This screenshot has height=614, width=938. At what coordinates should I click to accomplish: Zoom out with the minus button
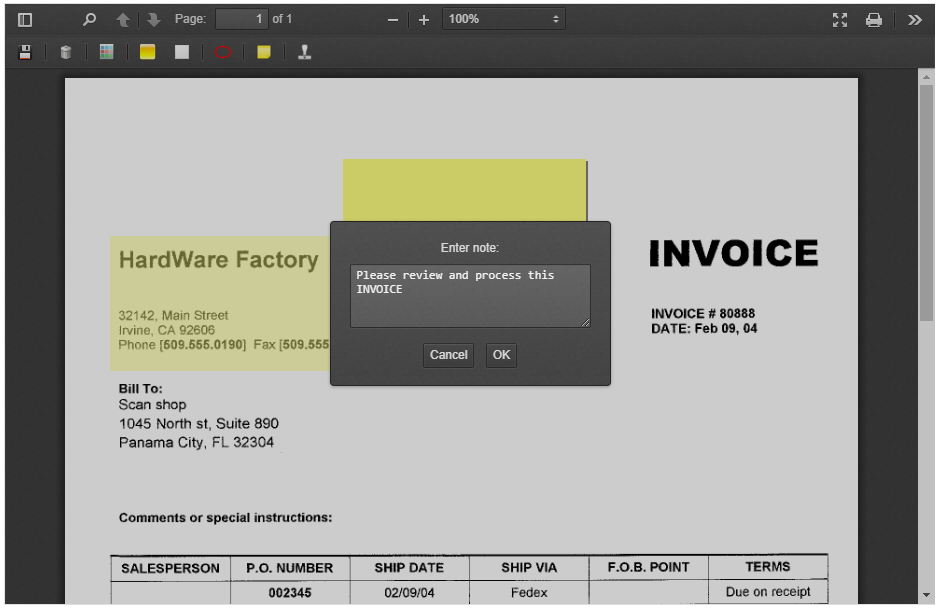point(392,20)
